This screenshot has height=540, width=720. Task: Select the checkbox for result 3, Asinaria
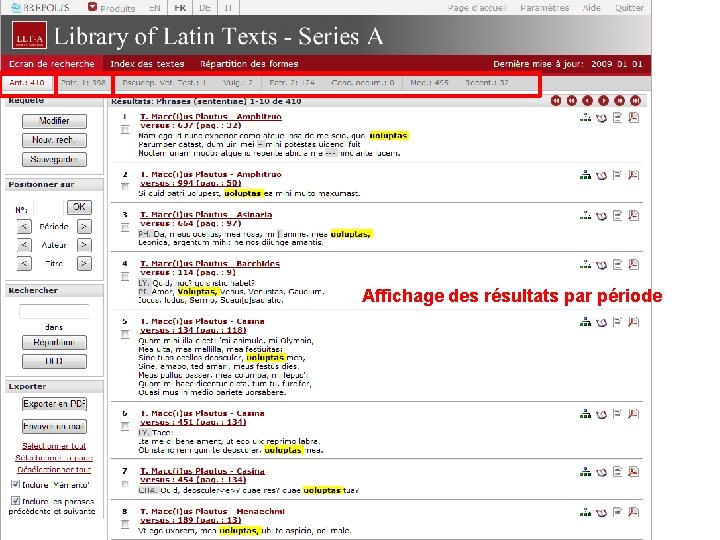[125, 227]
